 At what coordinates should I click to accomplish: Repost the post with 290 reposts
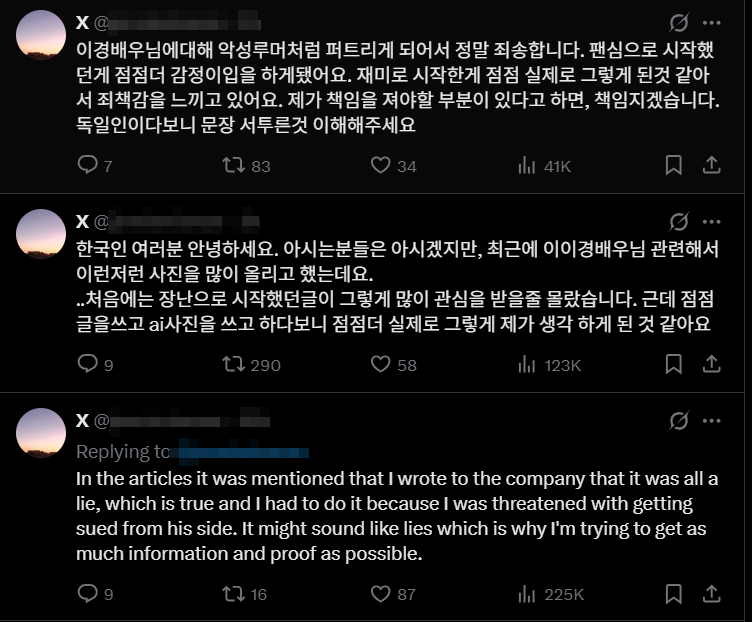tap(234, 365)
